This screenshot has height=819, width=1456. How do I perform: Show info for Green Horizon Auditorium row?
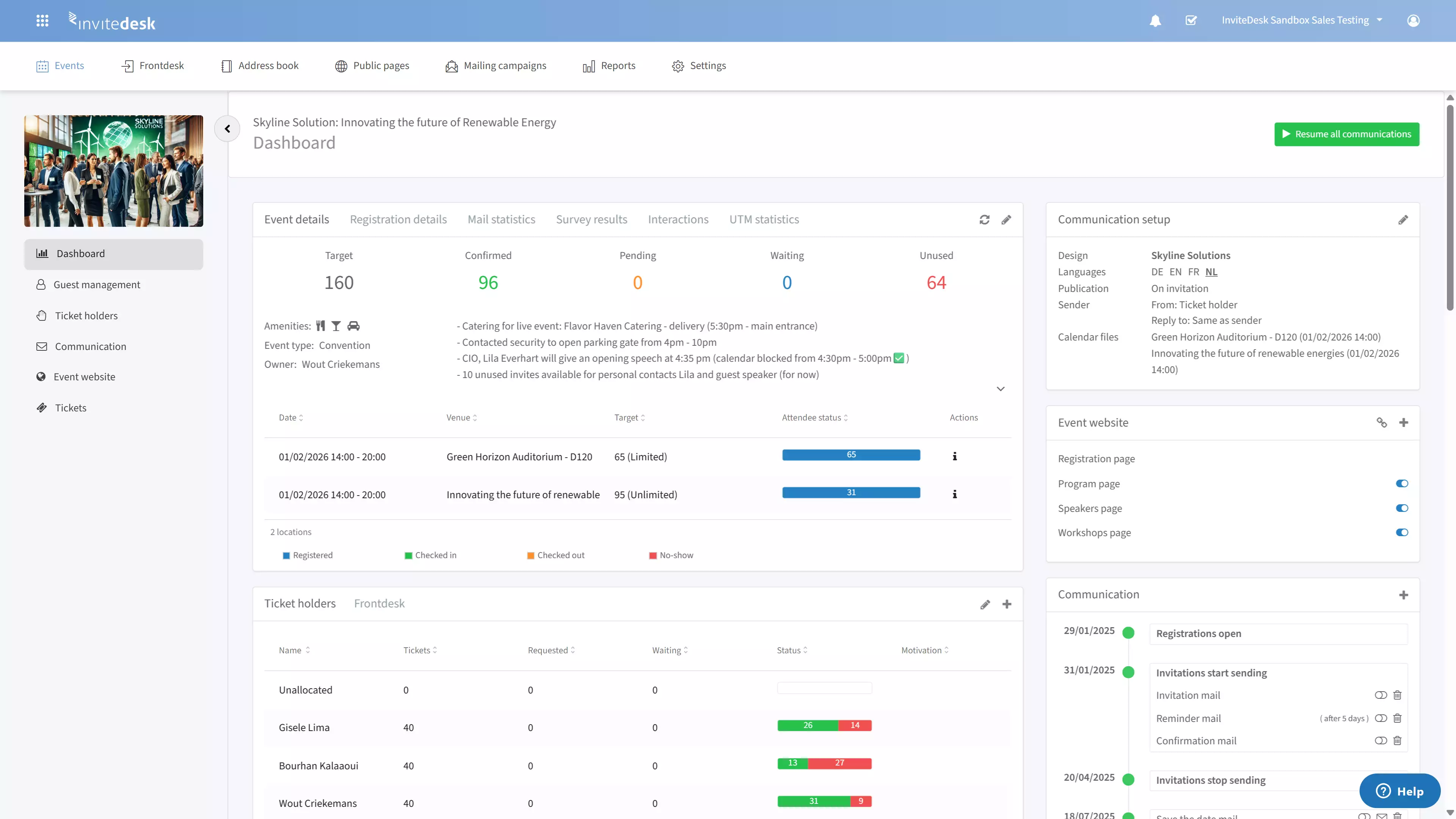pyautogui.click(x=955, y=456)
